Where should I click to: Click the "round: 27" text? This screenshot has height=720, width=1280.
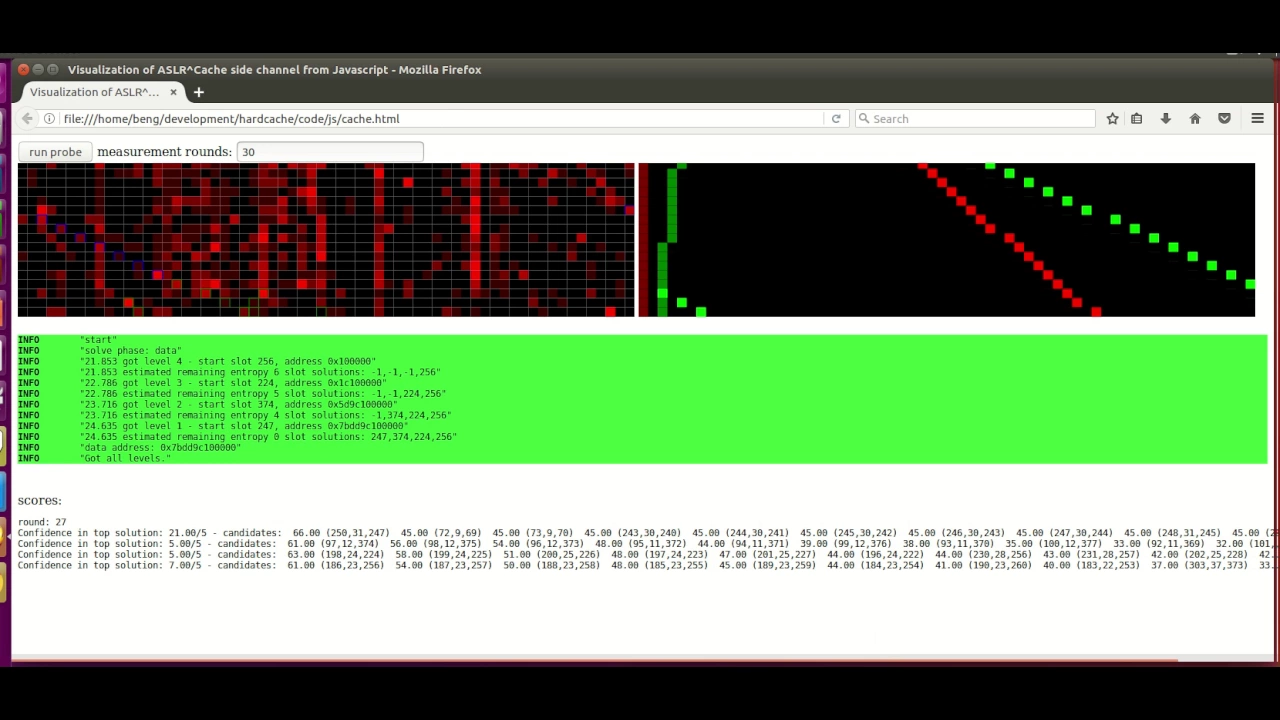42,522
